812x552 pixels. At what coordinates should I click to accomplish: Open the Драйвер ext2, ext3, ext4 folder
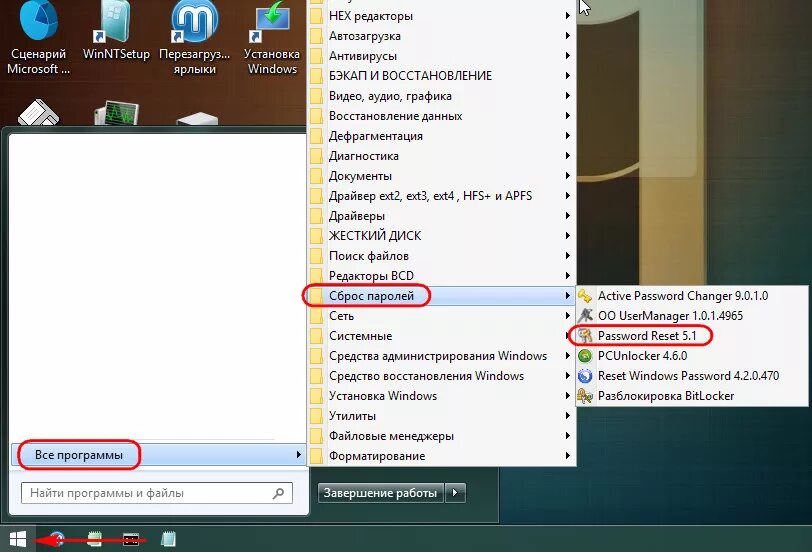pyautogui.click(x=442, y=196)
